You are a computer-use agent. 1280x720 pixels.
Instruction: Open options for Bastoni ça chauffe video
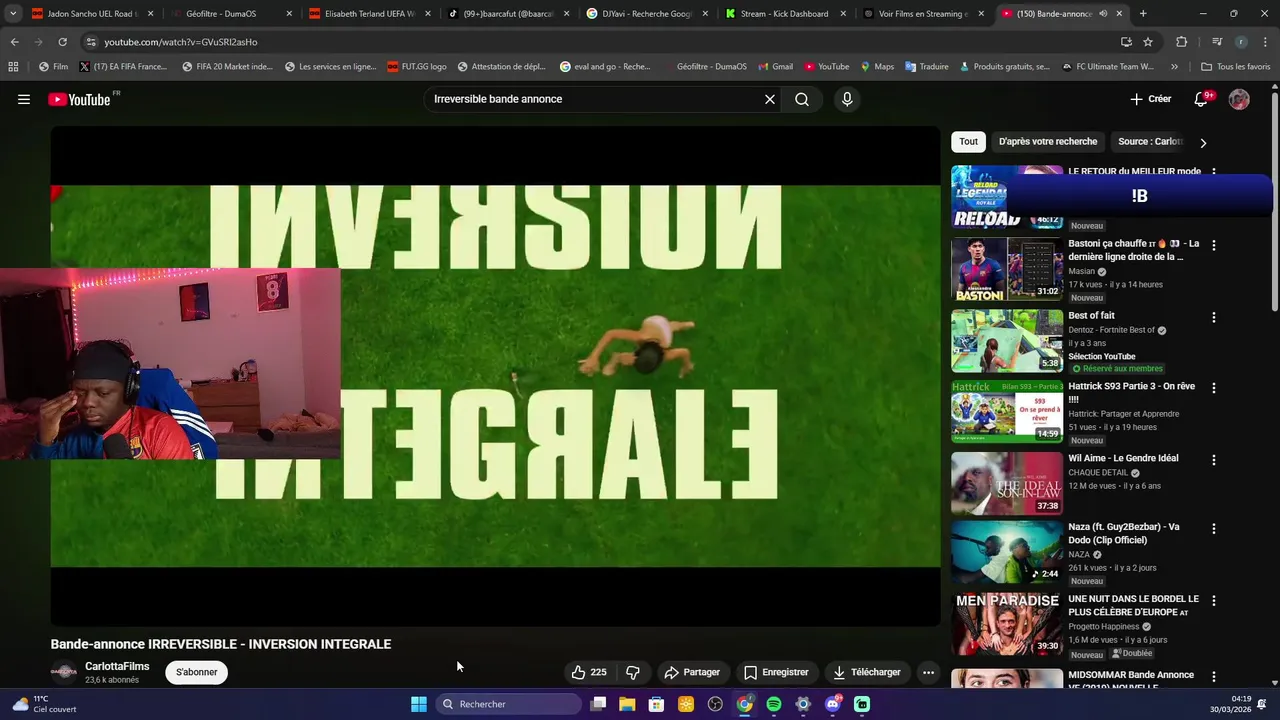coord(1214,245)
